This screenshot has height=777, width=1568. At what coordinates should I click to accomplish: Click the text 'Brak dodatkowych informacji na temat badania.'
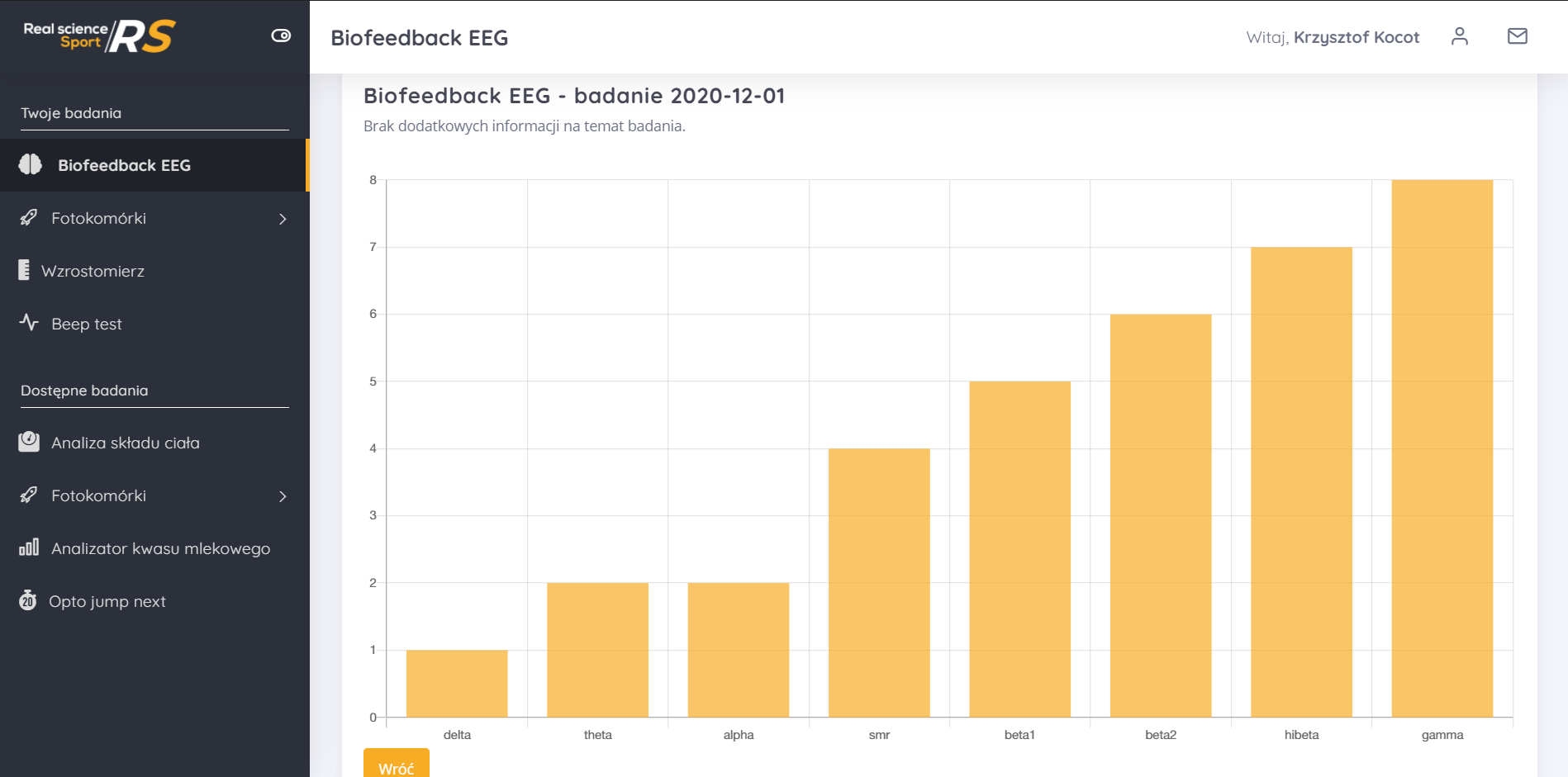click(x=525, y=126)
